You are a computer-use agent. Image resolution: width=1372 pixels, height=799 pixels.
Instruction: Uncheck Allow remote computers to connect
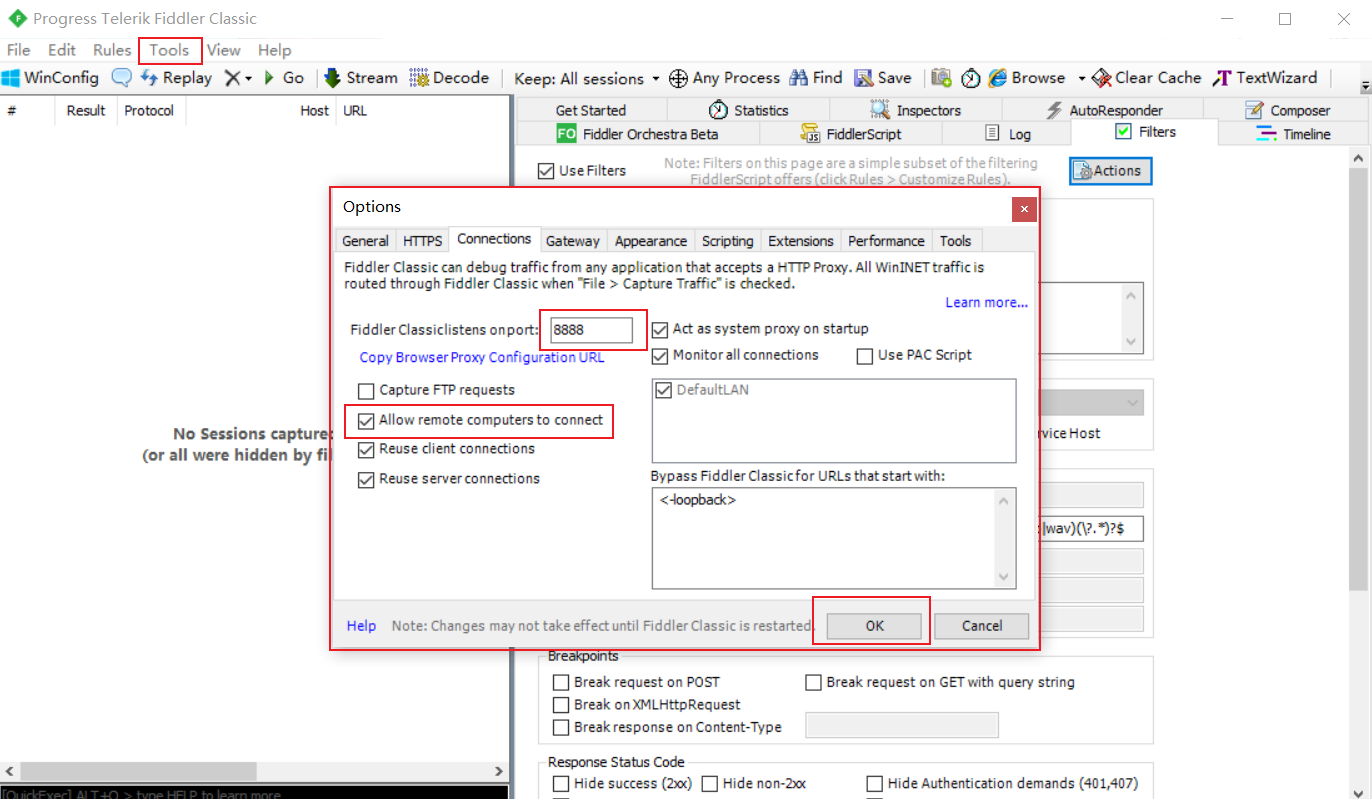[x=366, y=420]
